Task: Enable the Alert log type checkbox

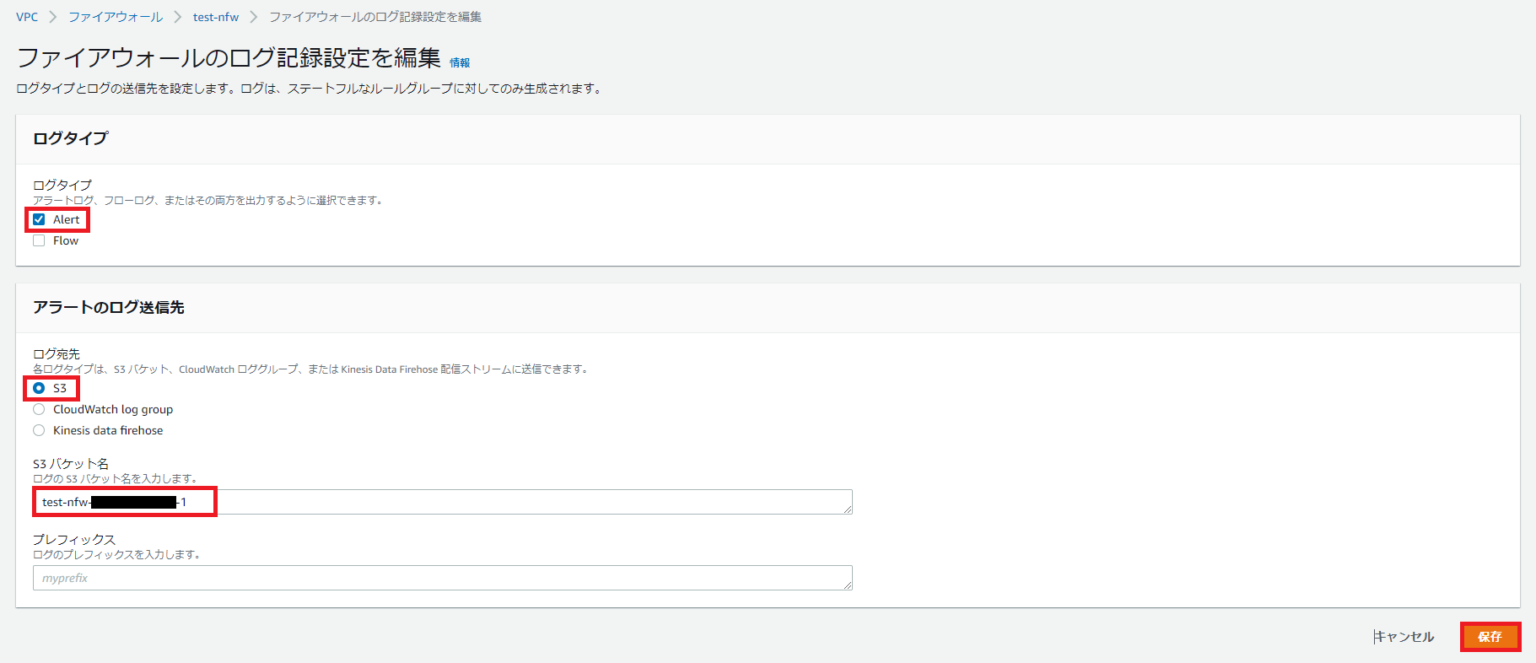Action: (38, 219)
